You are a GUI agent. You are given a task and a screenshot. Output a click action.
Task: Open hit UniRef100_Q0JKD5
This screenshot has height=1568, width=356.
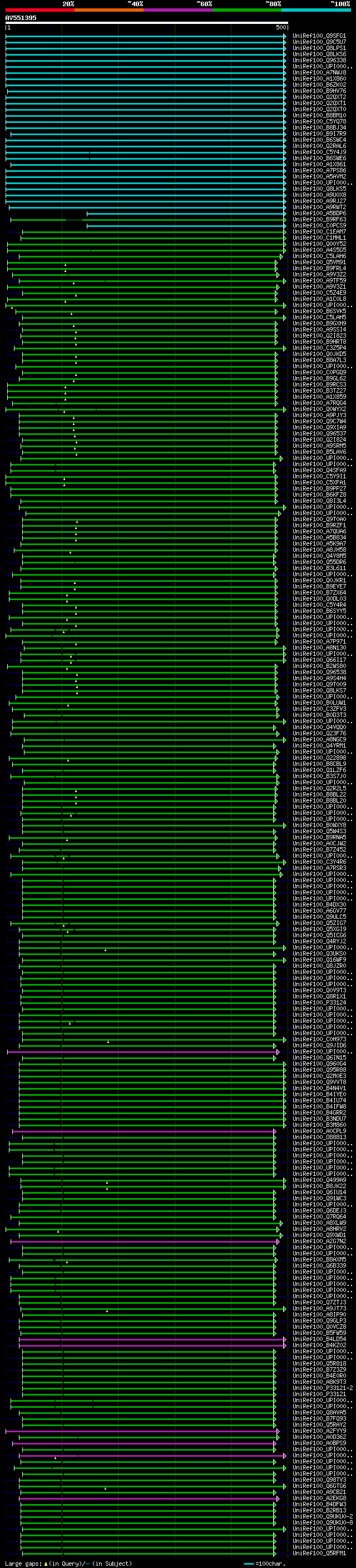point(319,354)
